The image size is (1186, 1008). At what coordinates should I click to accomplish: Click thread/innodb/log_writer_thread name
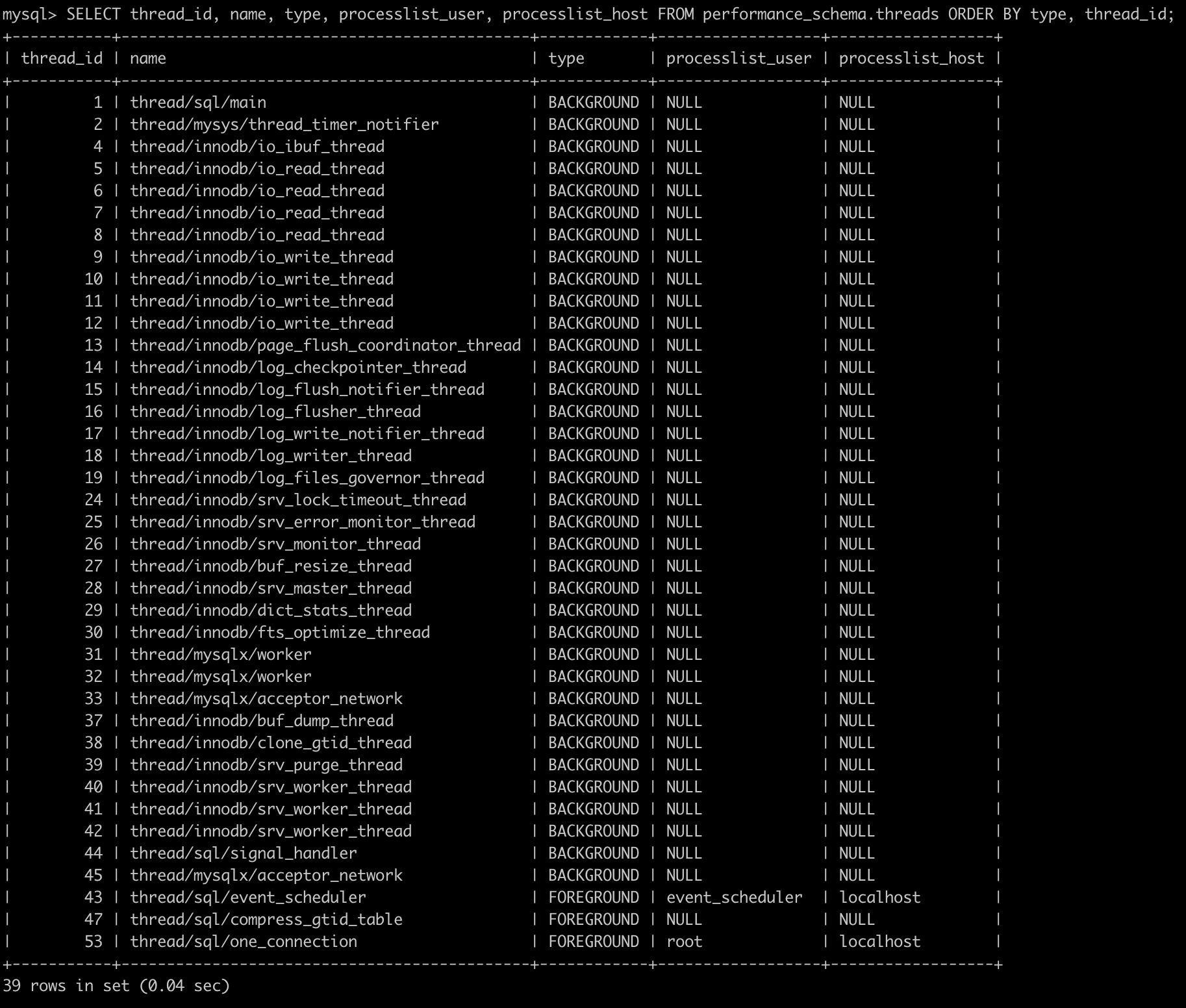pos(271,456)
